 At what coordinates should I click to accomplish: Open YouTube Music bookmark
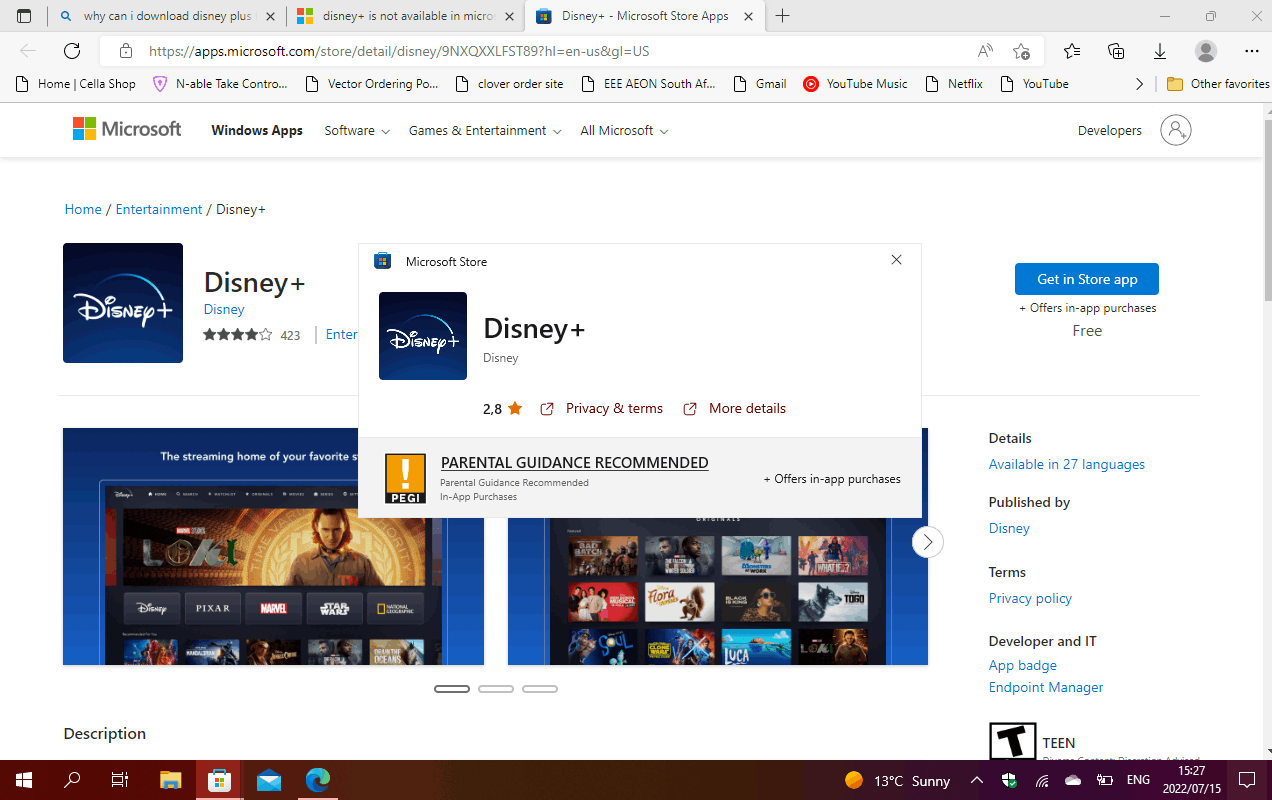(856, 84)
